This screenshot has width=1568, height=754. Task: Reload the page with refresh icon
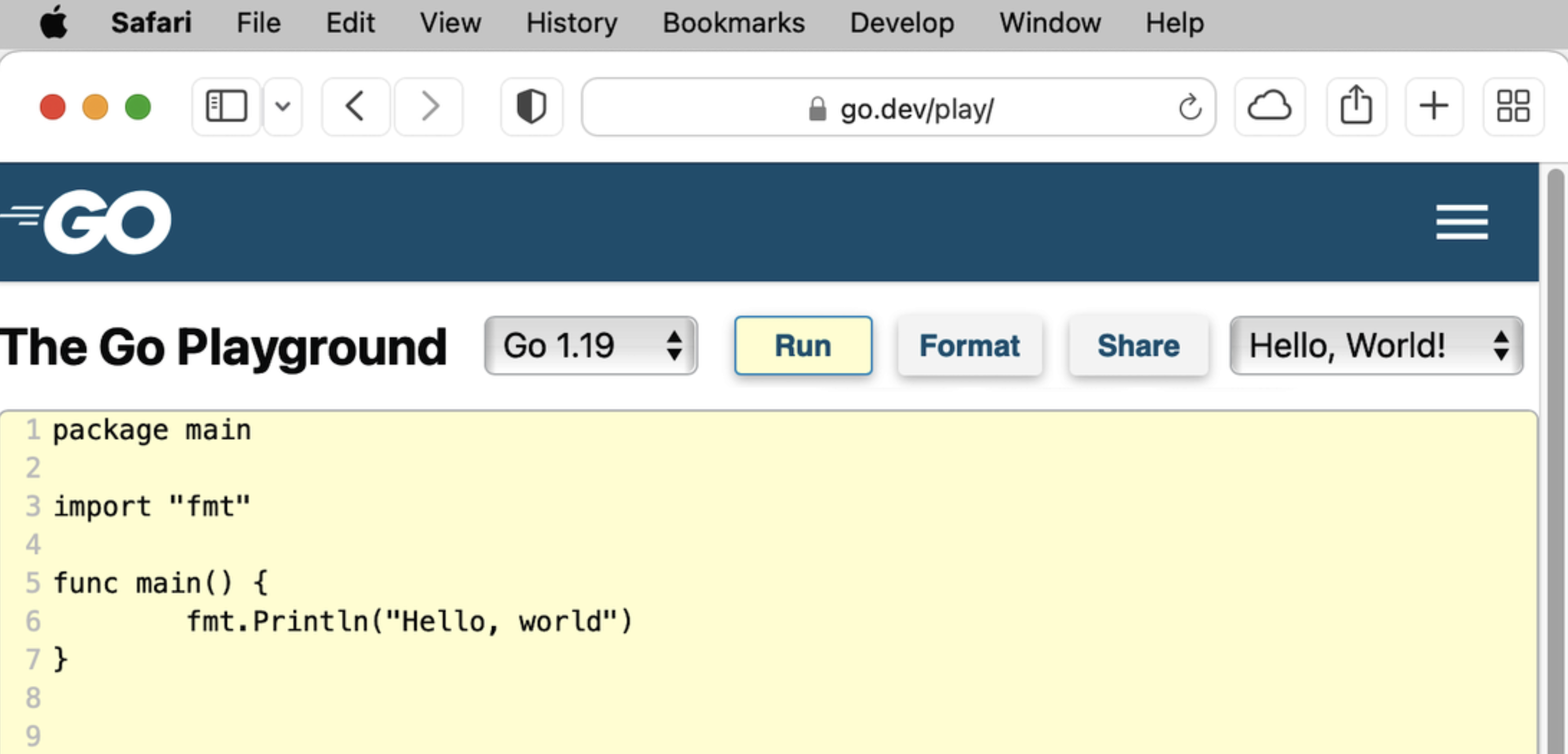pyautogui.click(x=1189, y=108)
